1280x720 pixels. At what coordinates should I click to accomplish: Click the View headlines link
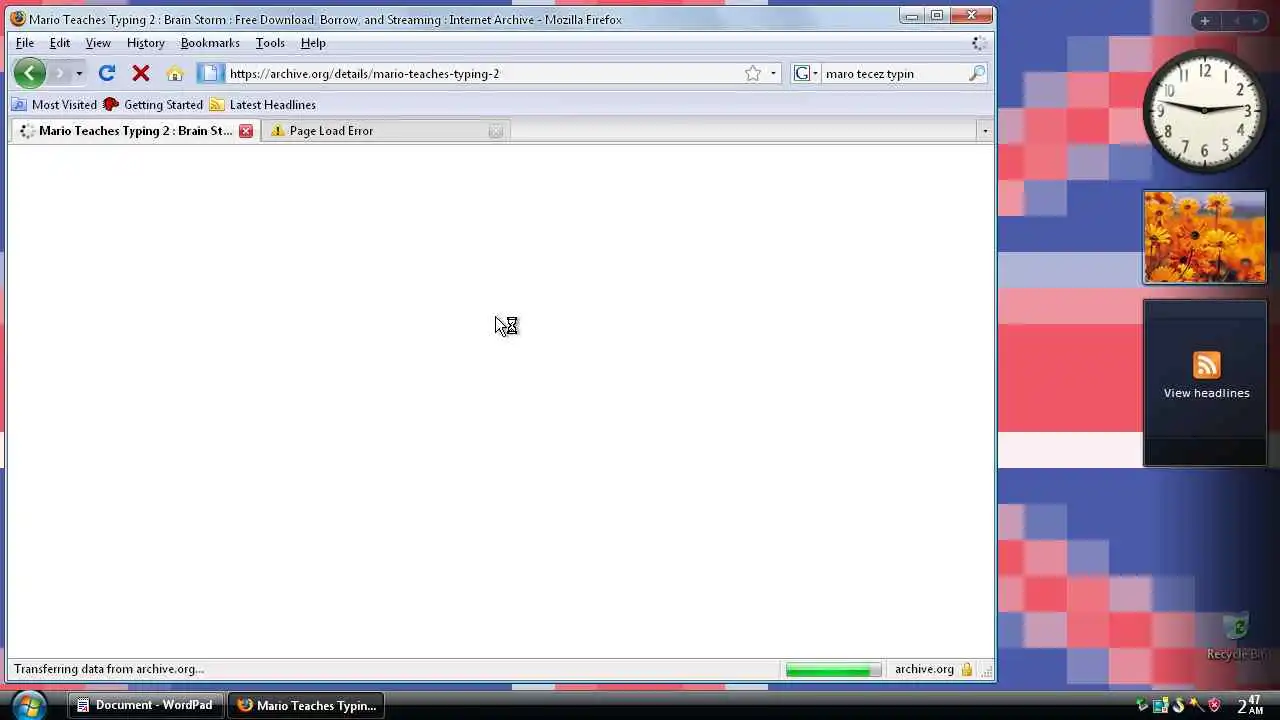point(1207,393)
